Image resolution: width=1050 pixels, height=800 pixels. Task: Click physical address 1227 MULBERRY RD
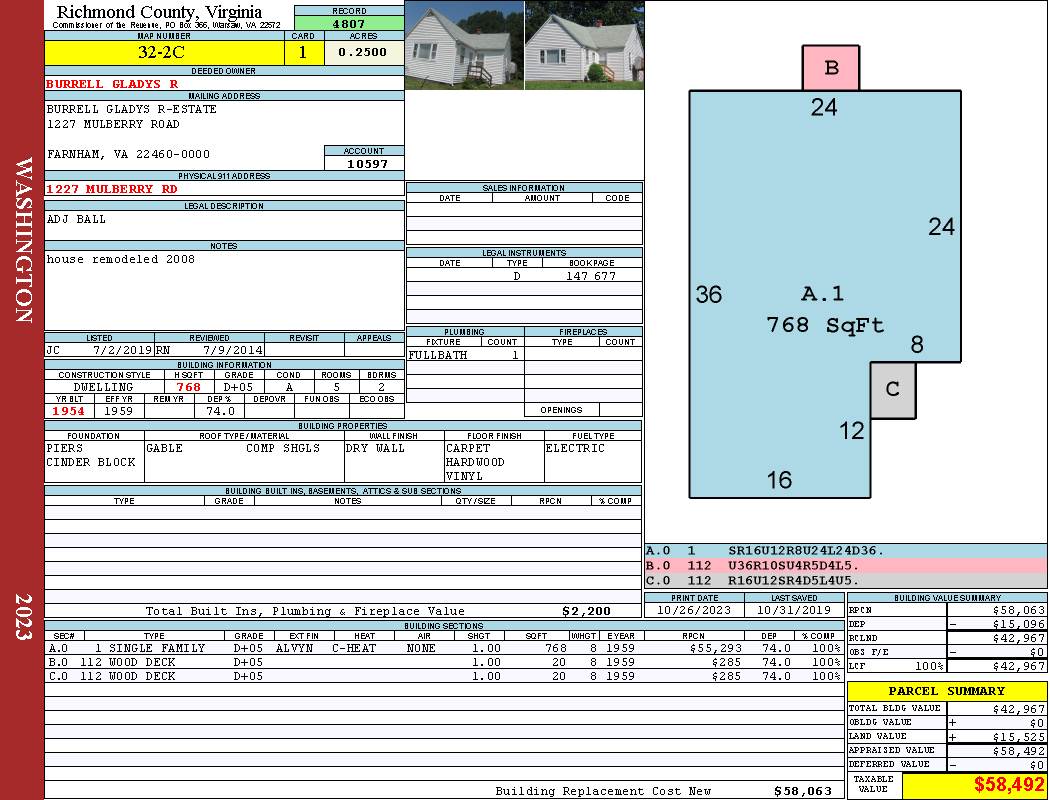click(x=112, y=189)
